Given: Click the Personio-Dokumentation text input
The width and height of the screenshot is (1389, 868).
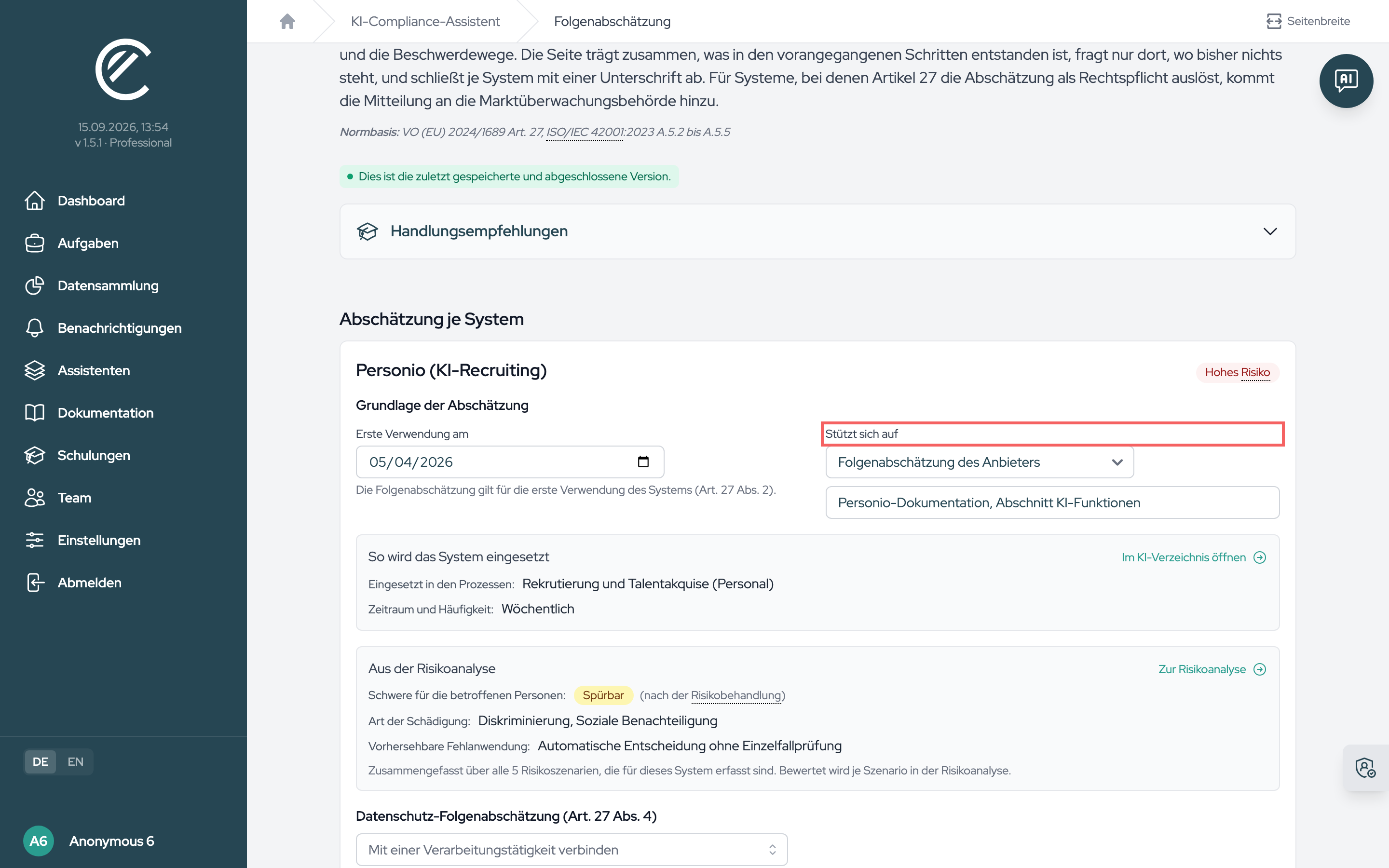Looking at the screenshot, I should click(1052, 503).
